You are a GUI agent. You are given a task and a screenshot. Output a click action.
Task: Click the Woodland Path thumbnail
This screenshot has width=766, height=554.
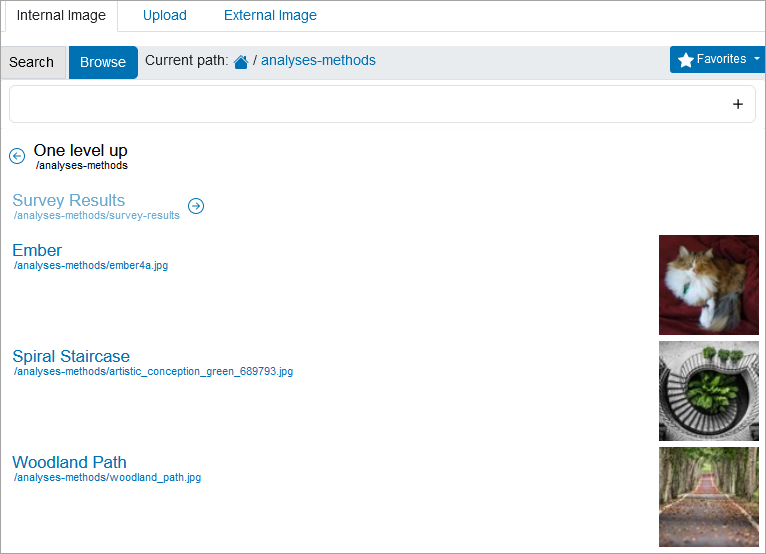[708, 497]
